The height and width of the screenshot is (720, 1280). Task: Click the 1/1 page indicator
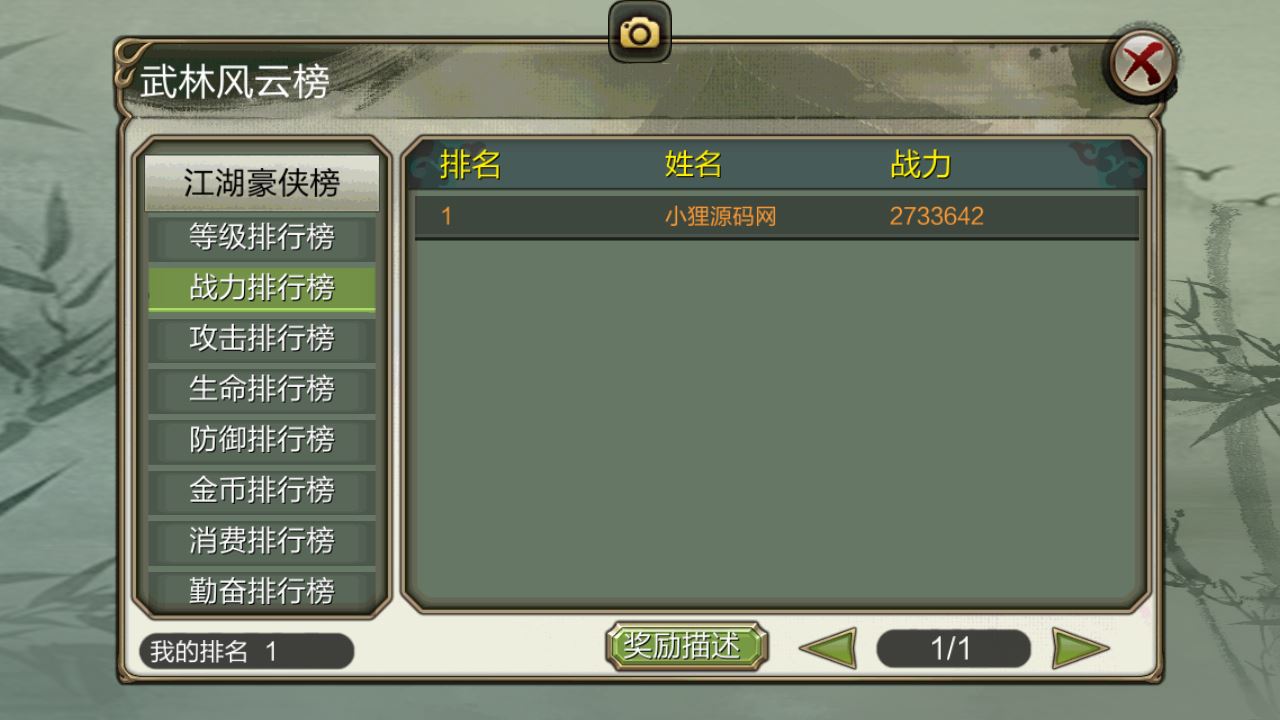[x=953, y=649]
